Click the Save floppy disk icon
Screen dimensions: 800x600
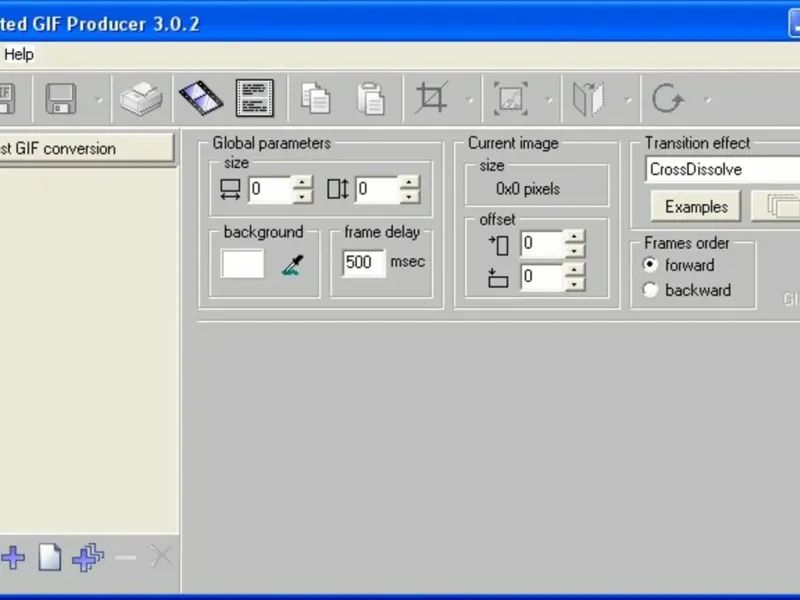click(x=61, y=98)
